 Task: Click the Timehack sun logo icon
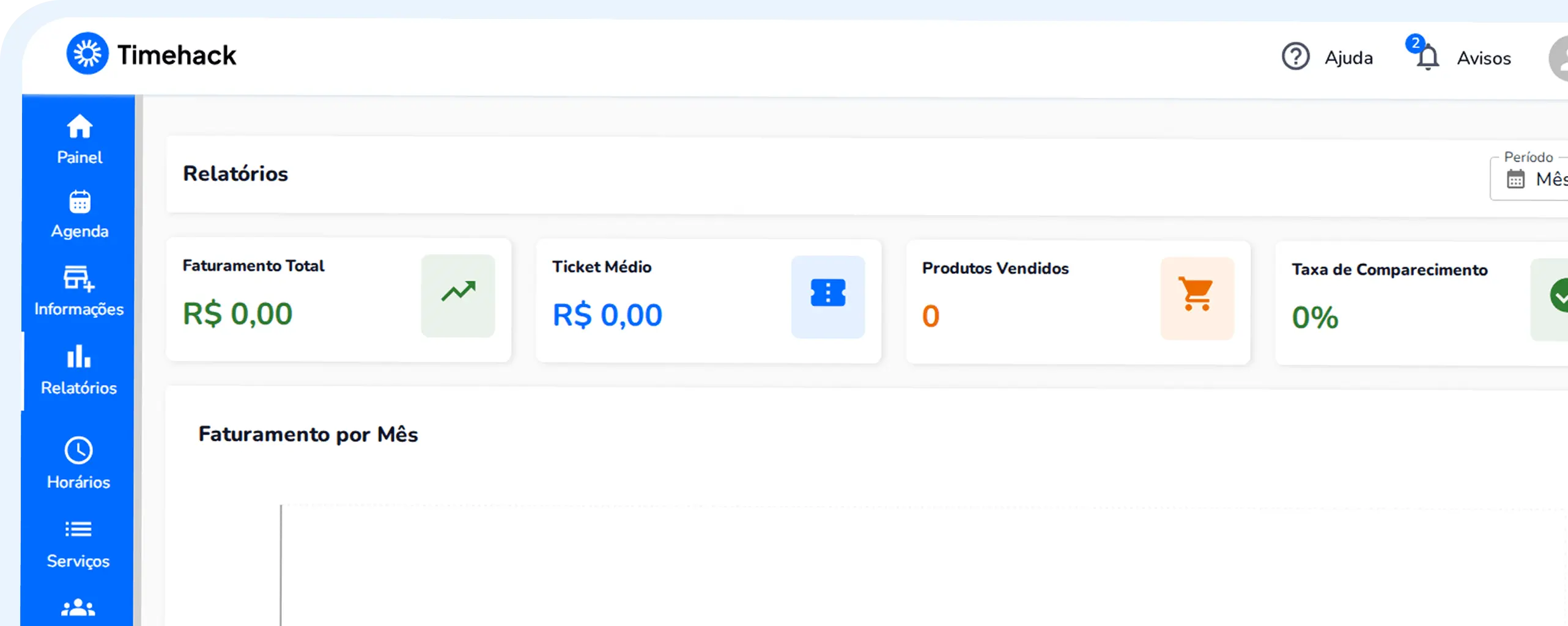[87, 54]
